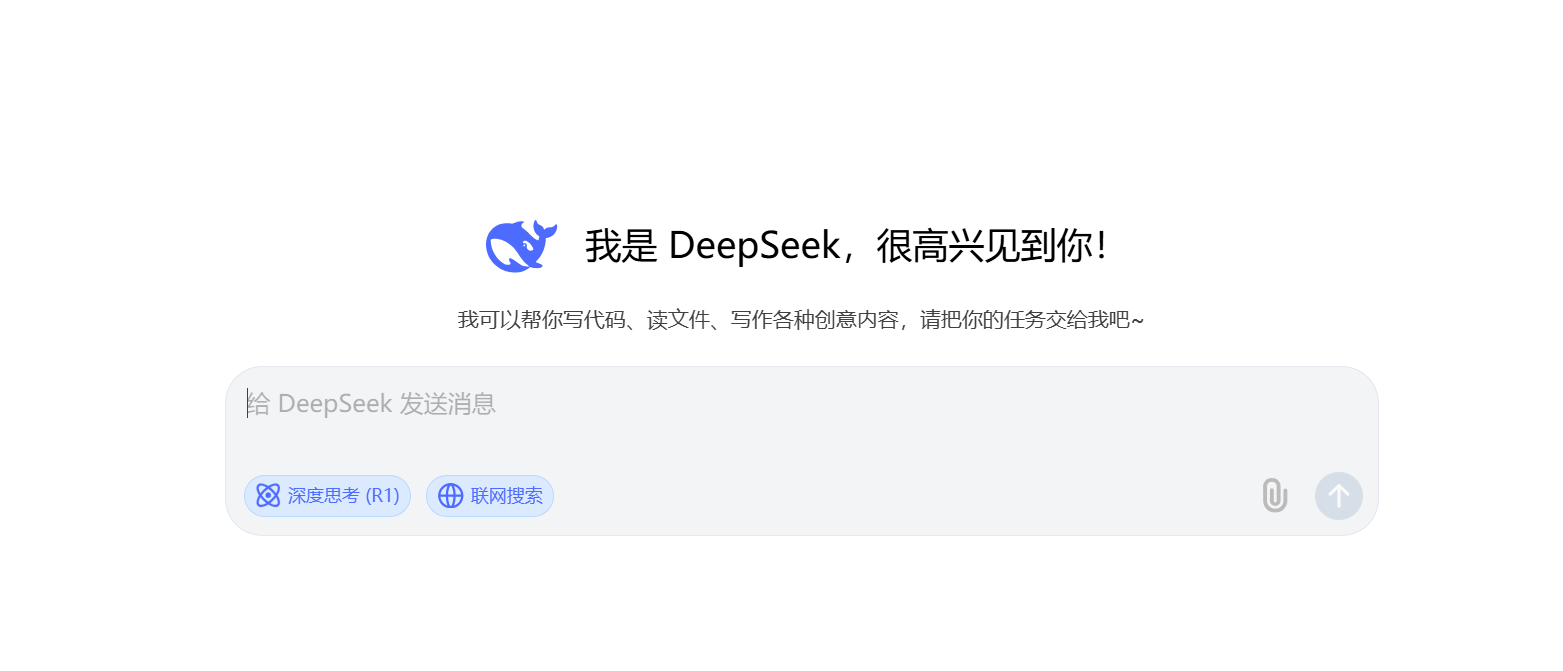Click the DeepSeek whale logo

pyautogui.click(x=521, y=245)
